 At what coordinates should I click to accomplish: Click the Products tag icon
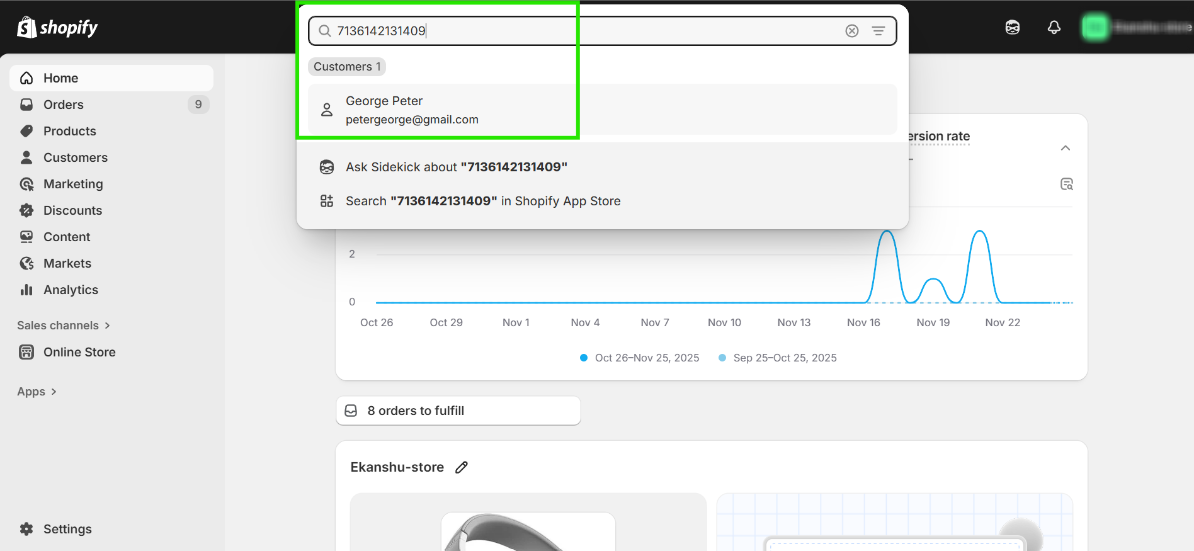point(27,131)
